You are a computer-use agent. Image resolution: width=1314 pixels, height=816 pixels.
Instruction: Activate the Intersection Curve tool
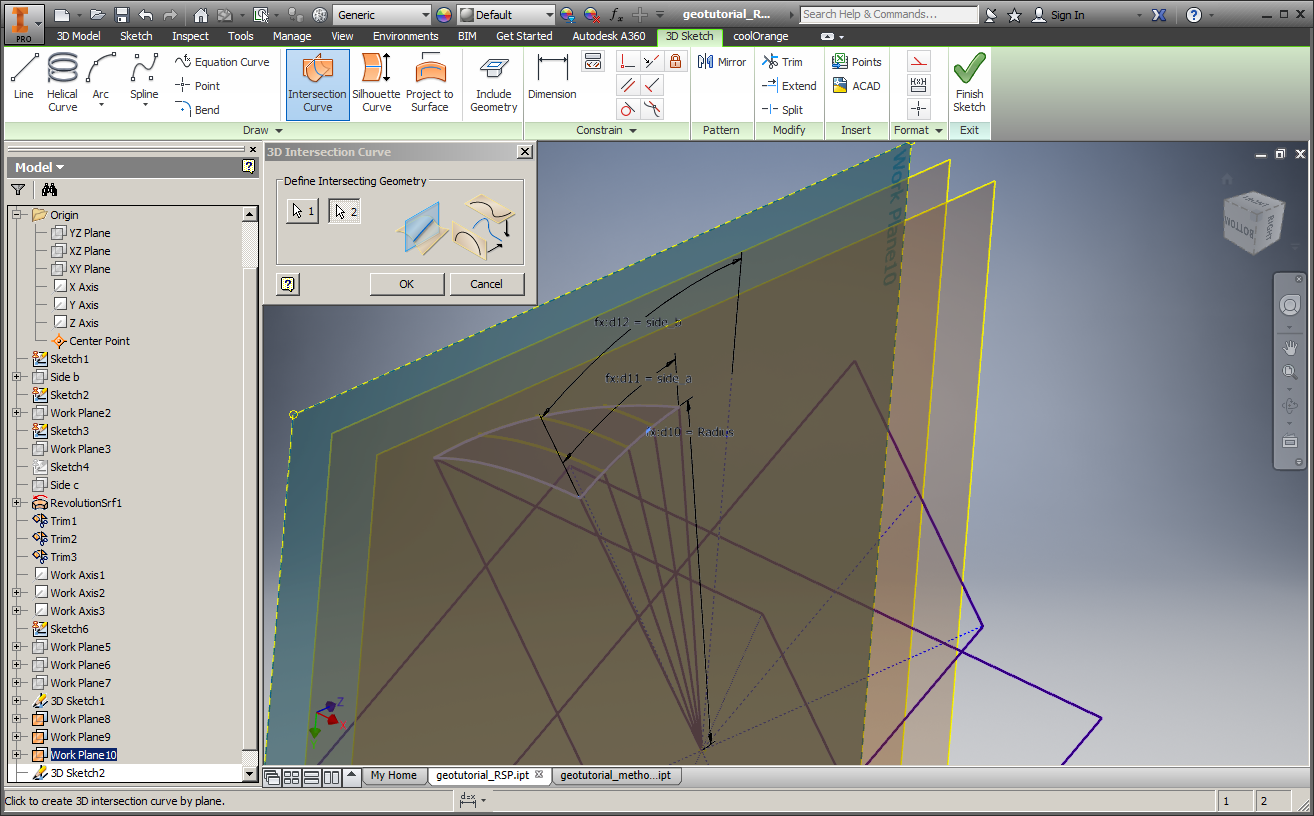click(318, 84)
